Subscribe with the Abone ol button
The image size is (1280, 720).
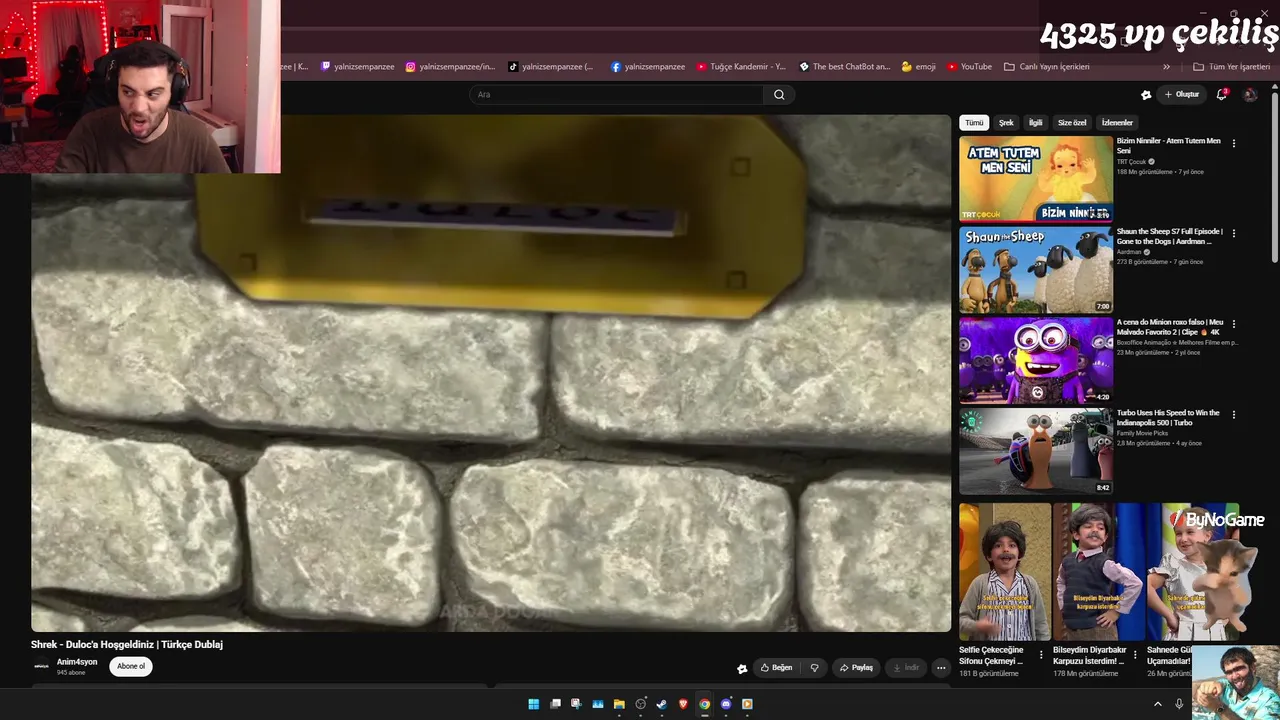(x=131, y=667)
